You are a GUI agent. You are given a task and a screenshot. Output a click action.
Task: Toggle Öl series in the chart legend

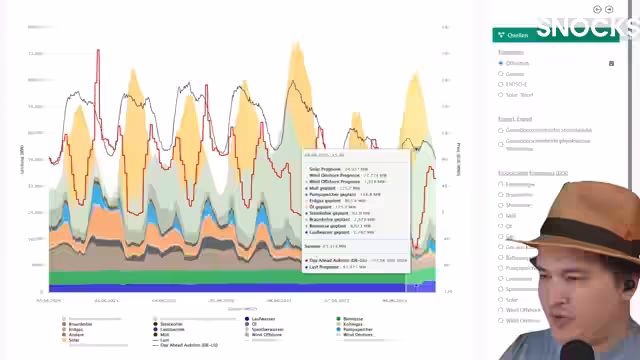[x=251, y=324]
